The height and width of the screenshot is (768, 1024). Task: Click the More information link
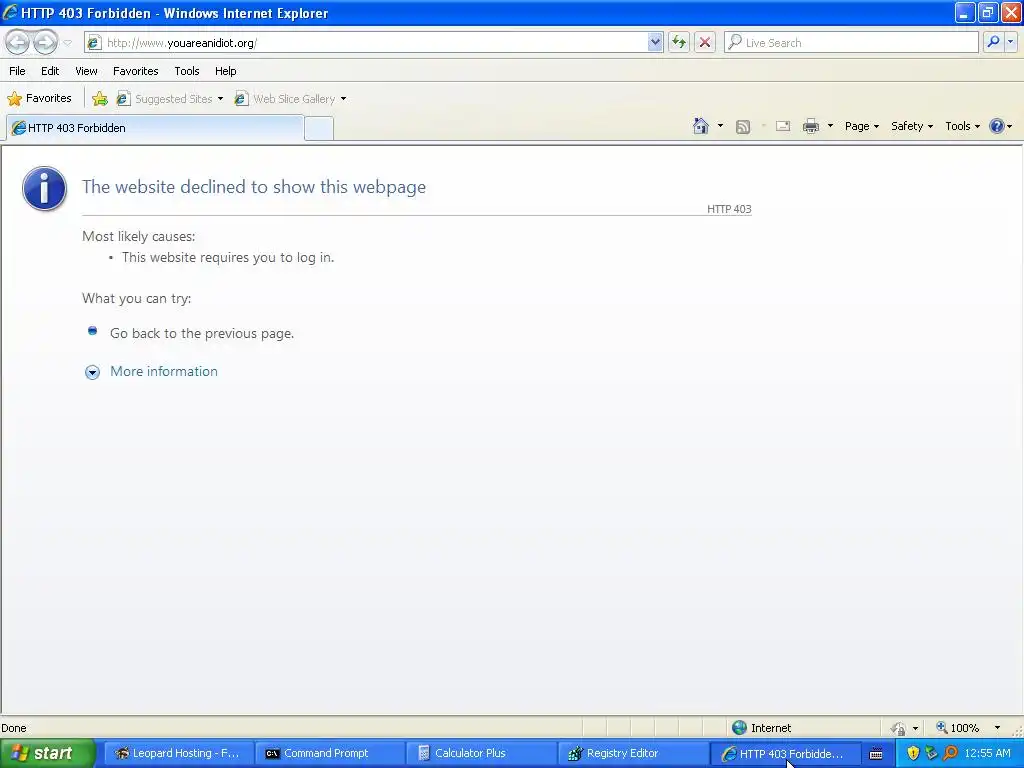pos(164,371)
